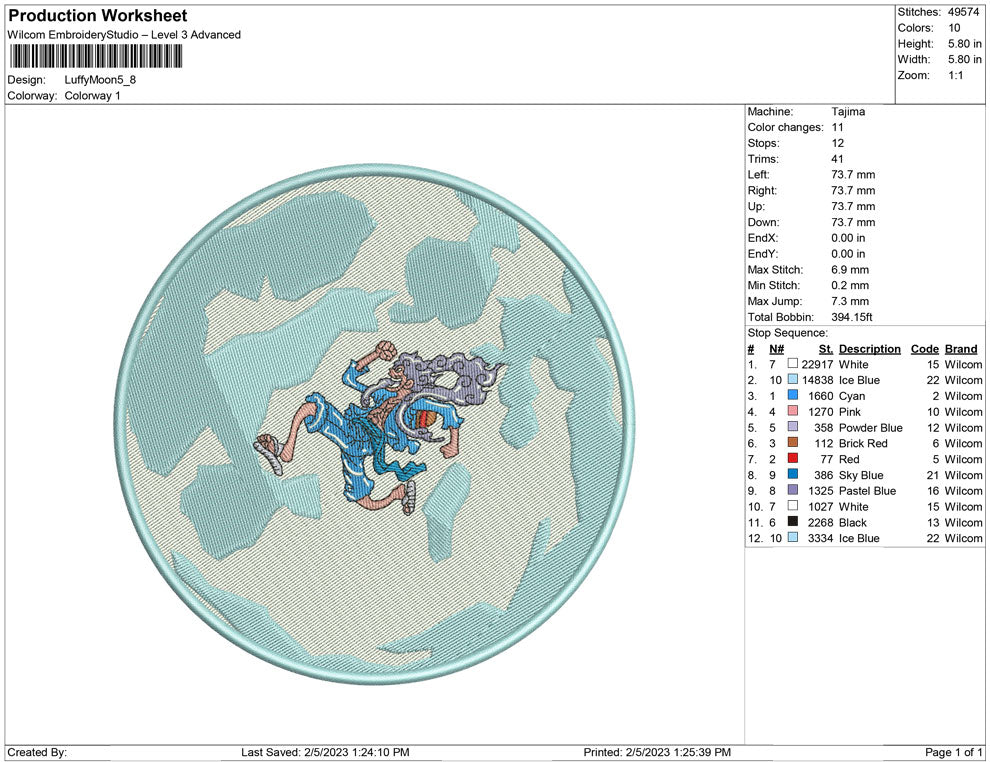
Task: Click the barcode under the worksheet title
Action: point(98,56)
